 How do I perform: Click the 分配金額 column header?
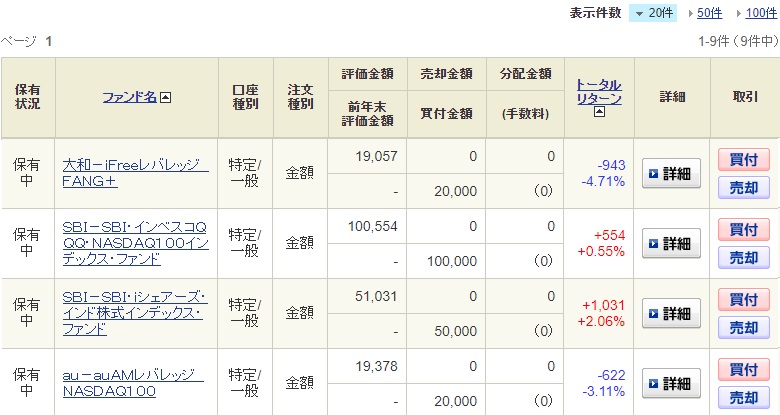point(525,74)
